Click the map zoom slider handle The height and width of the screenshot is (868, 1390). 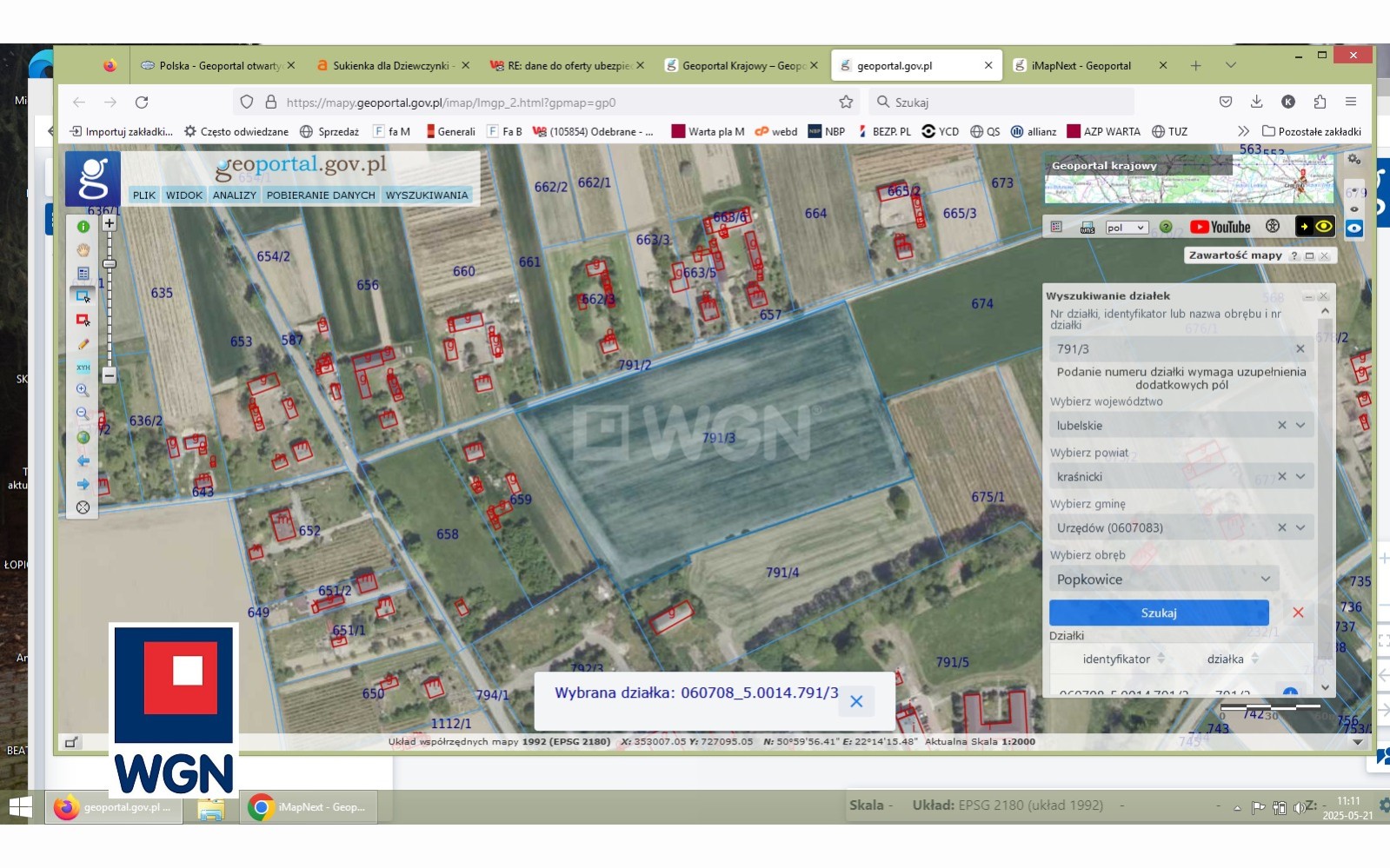tap(110, 263)
